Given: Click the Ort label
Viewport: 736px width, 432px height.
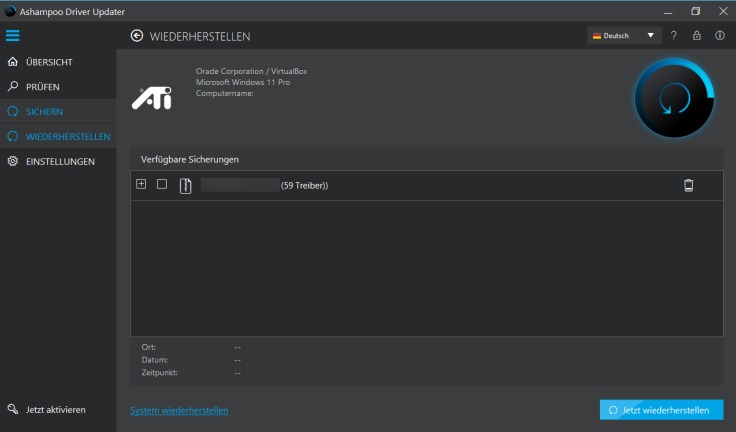Looking at the screenshot, I should (x=148, y=347).
